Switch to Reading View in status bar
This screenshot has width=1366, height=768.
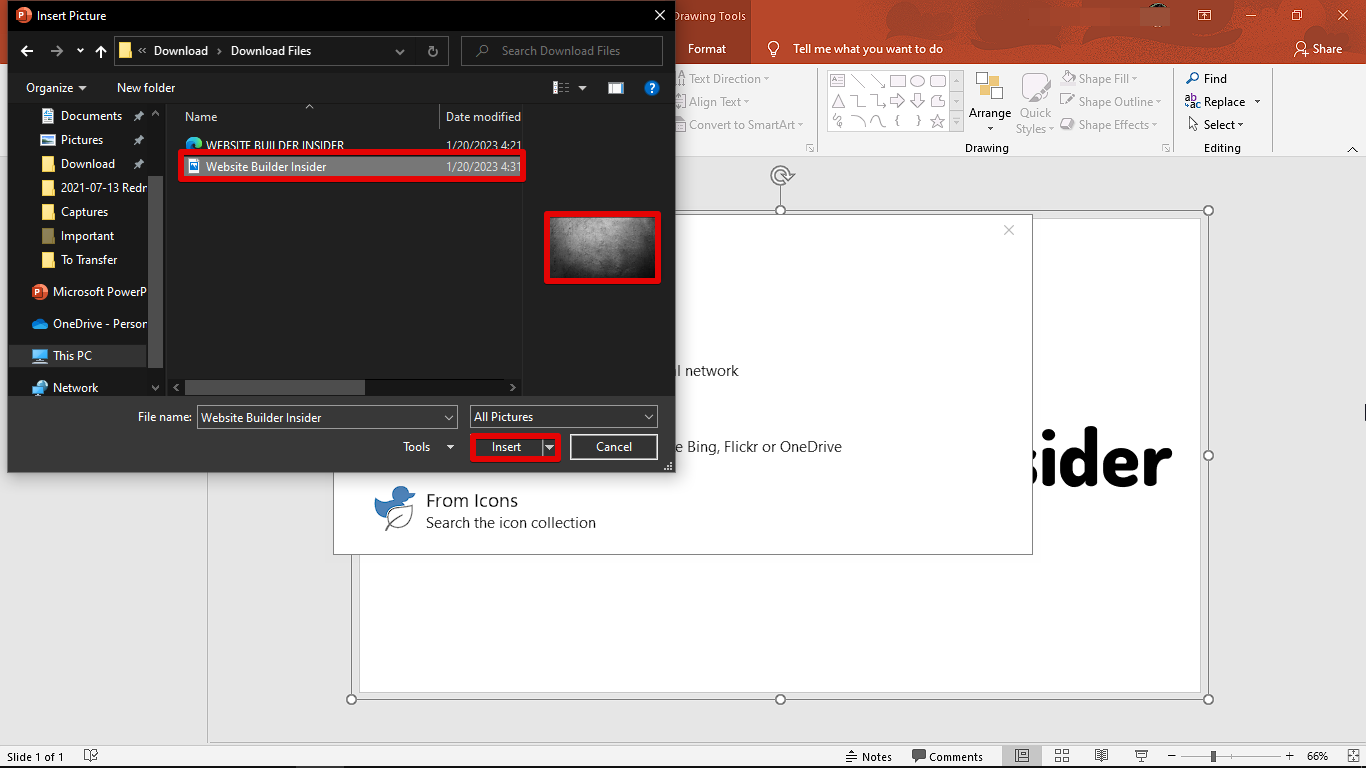point(1101,756)
